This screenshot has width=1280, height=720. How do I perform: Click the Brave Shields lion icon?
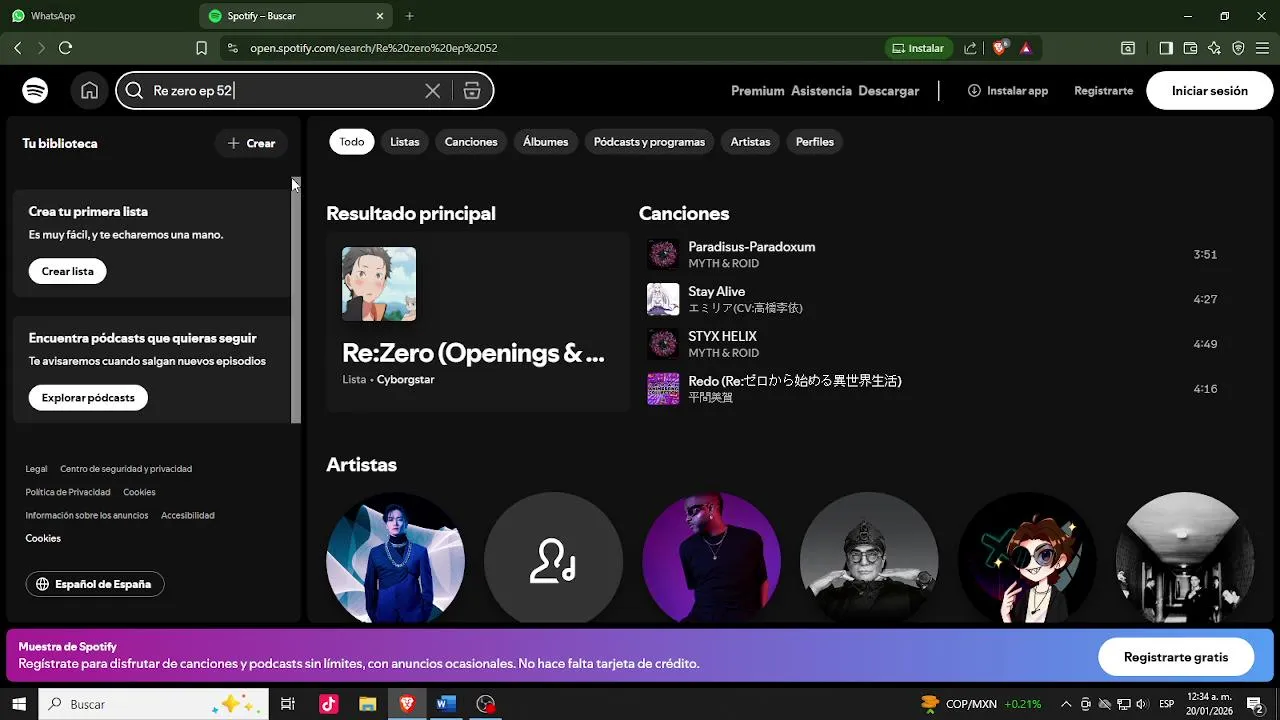point(999,47)
